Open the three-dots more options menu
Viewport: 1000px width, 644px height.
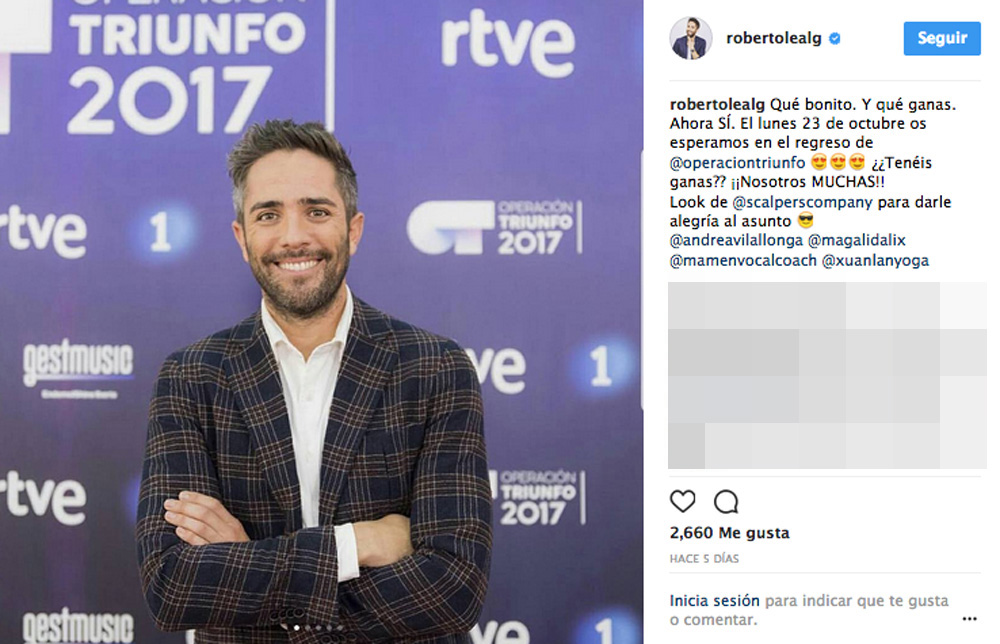(969, 618)
